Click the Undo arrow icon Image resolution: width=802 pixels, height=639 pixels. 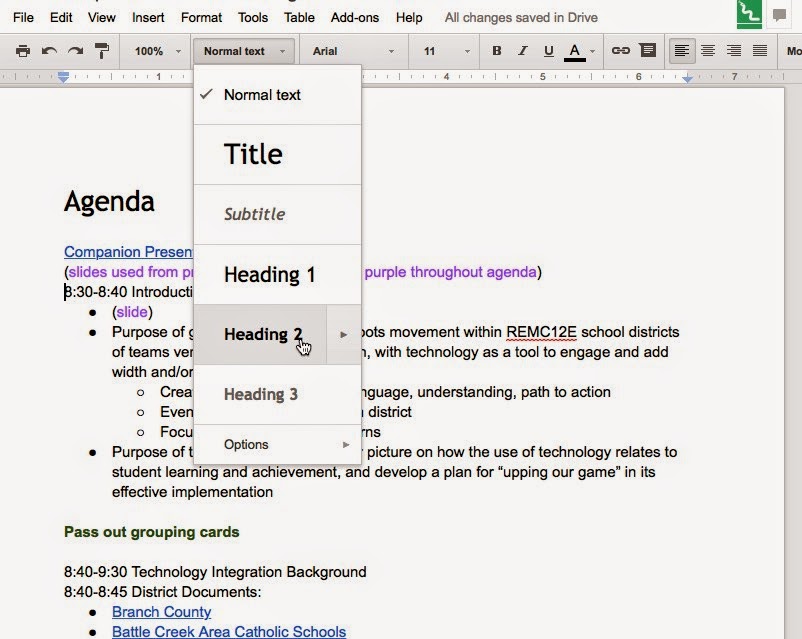[x=49, y=51]
